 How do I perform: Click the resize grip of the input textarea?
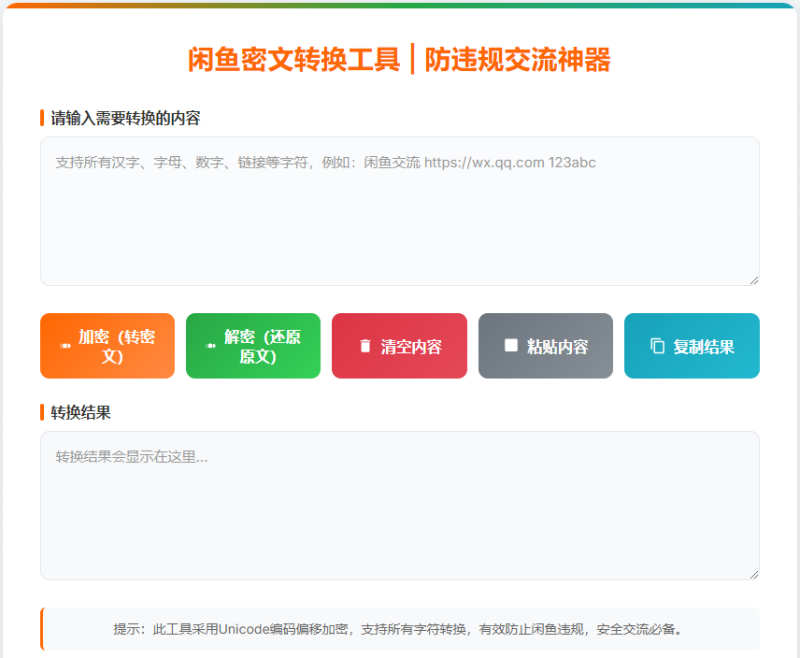coord(753,281)
